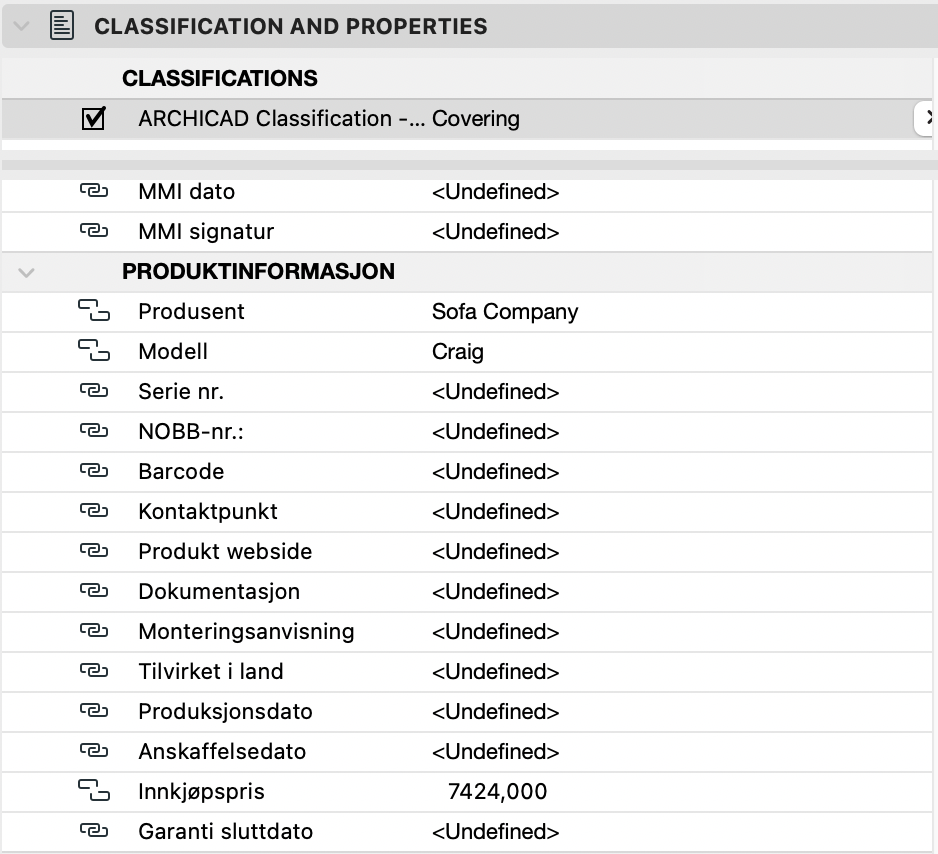This screenshot has width=938, height=854.
Task: Click the link icon beside MMI dato
Action: [x=93, y=191]
